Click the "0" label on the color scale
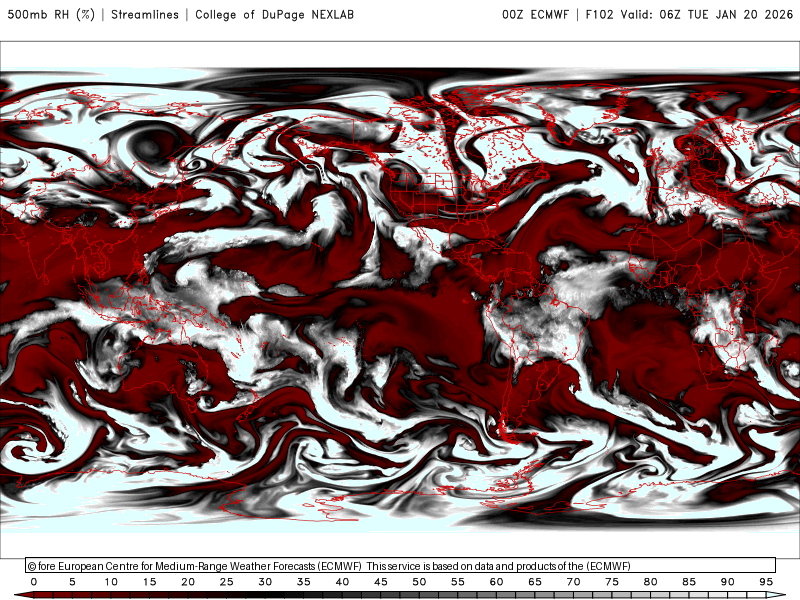Screen dimensions: 800x600 click(x=34, y=582)
